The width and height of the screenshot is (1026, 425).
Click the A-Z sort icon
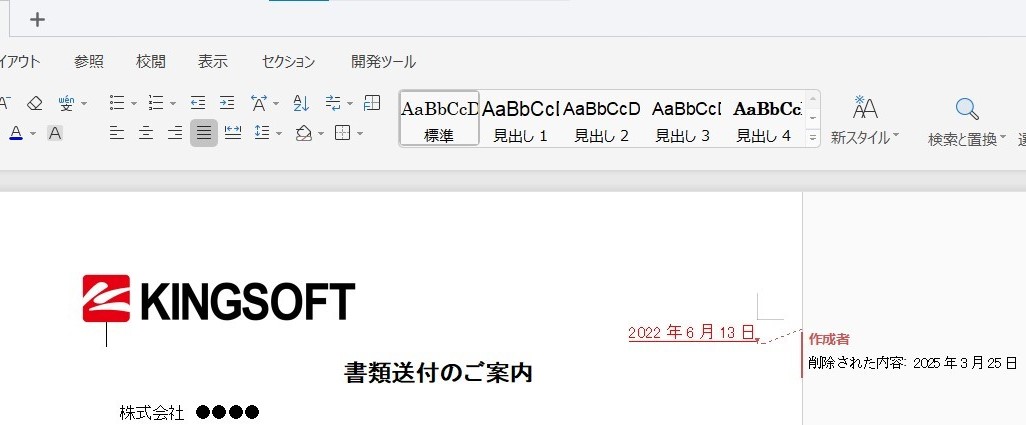coord(301,103)
